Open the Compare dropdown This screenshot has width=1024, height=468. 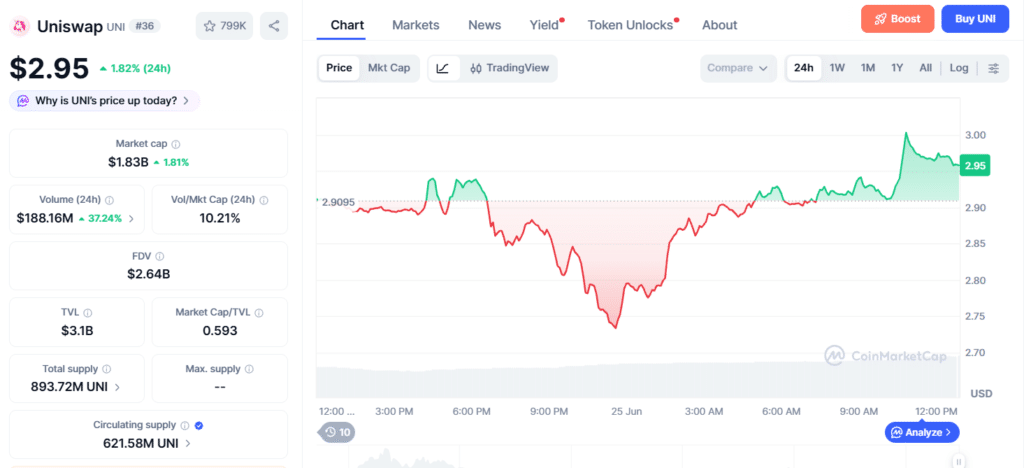(x=738, y=68)
